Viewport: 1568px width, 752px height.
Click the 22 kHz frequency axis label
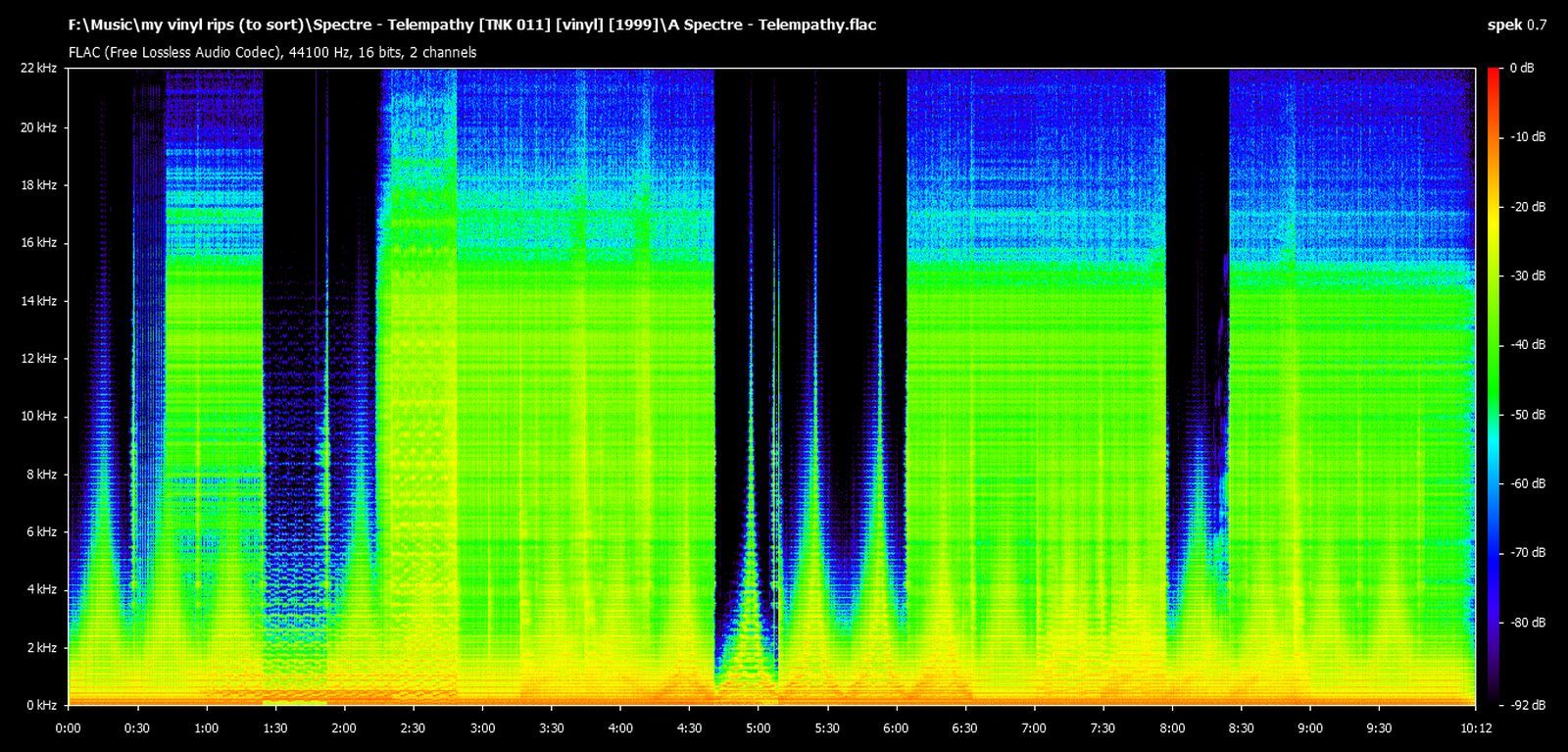pyautogui.click(x=39, y=69)
